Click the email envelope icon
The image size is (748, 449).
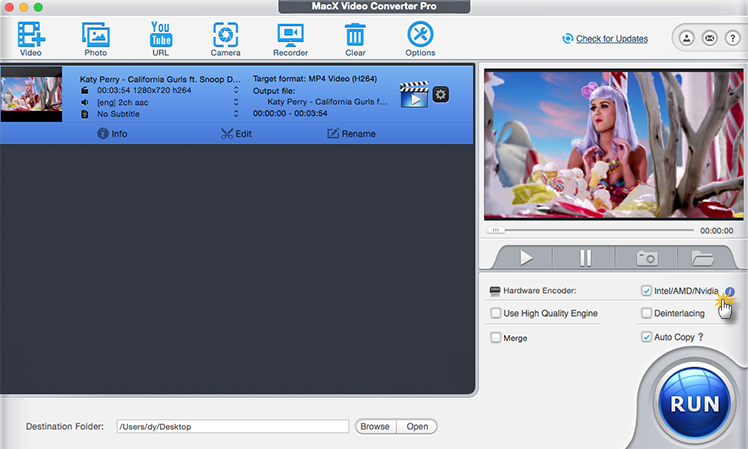pyautogui.click(x=709, y=38)
